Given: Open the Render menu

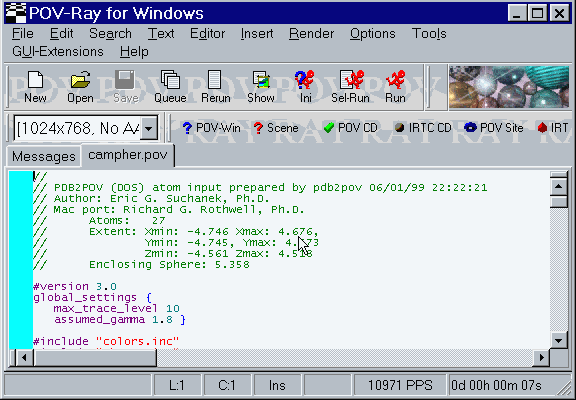Looking at the screenshot, I should pos(312,34).
